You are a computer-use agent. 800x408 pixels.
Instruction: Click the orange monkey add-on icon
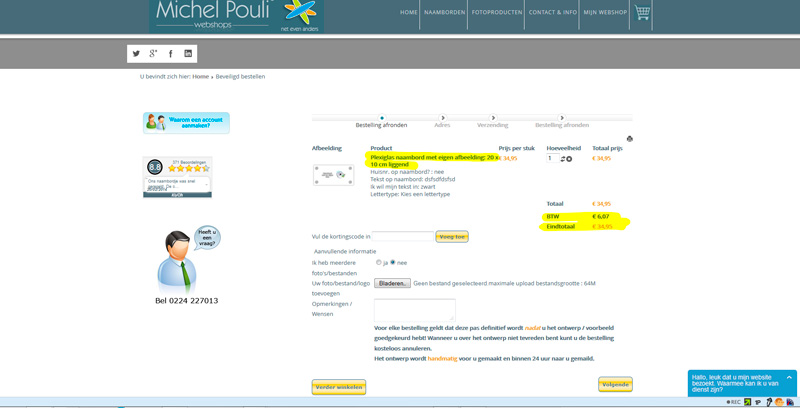779,402
